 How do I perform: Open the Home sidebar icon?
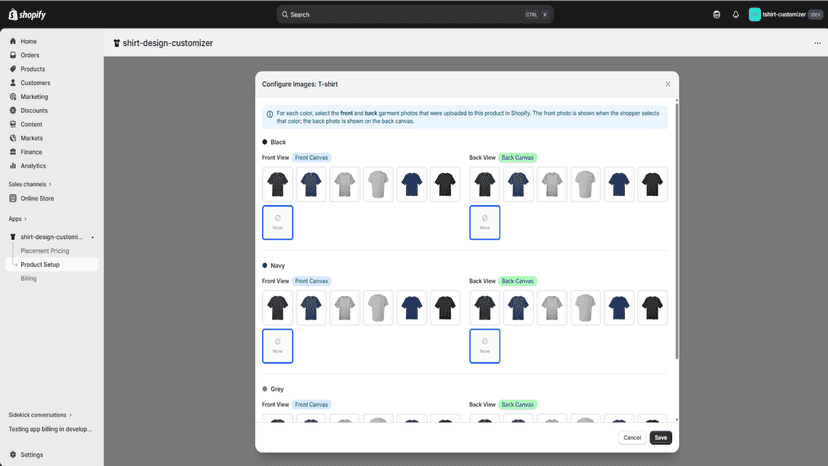[x=13, y=41]
